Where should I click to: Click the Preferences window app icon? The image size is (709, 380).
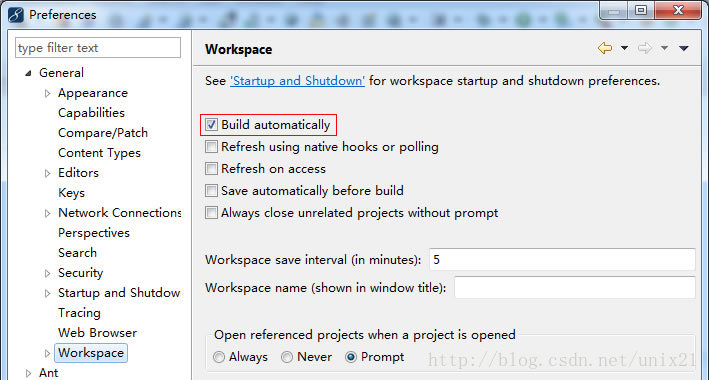(x=16, y=14)
